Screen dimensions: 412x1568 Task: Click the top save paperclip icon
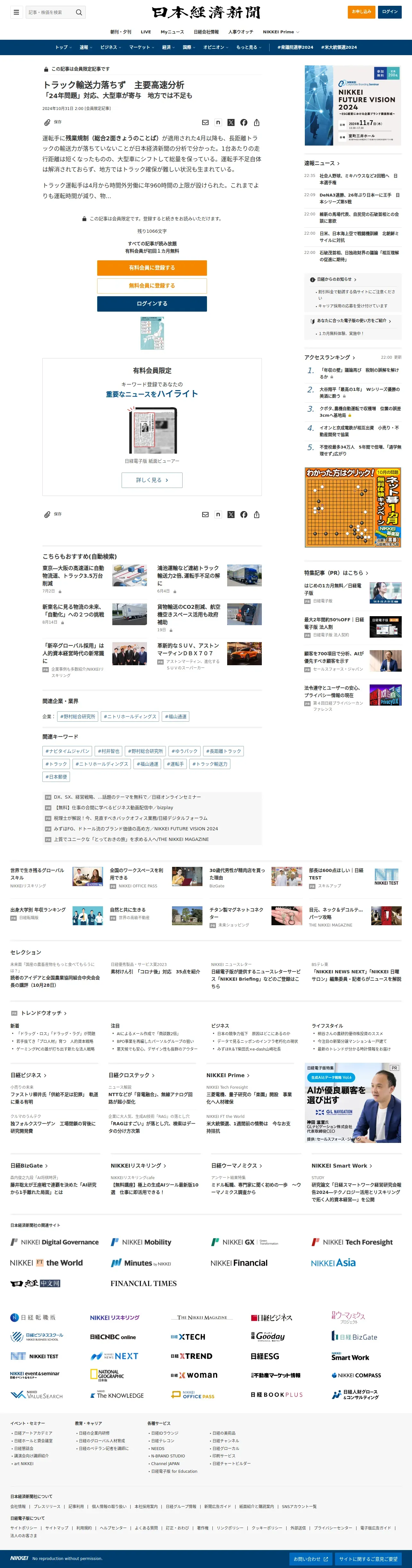click(x=47, y=122)
